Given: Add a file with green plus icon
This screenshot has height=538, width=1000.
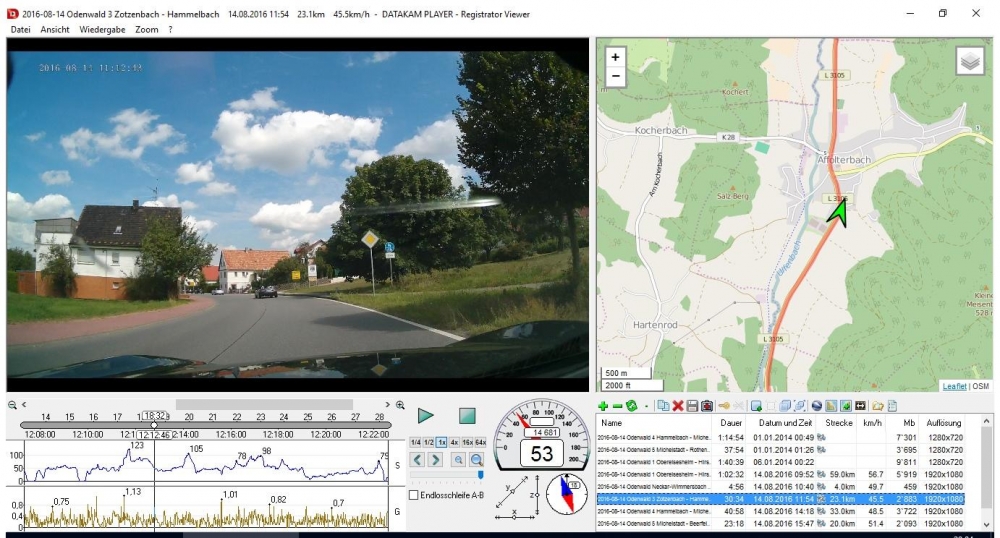Looking at the screenshot, I should pos(603,406).
